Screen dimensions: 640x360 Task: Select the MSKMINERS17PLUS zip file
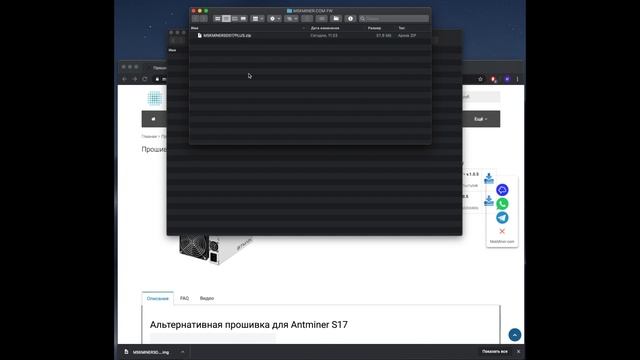point(227,36)
